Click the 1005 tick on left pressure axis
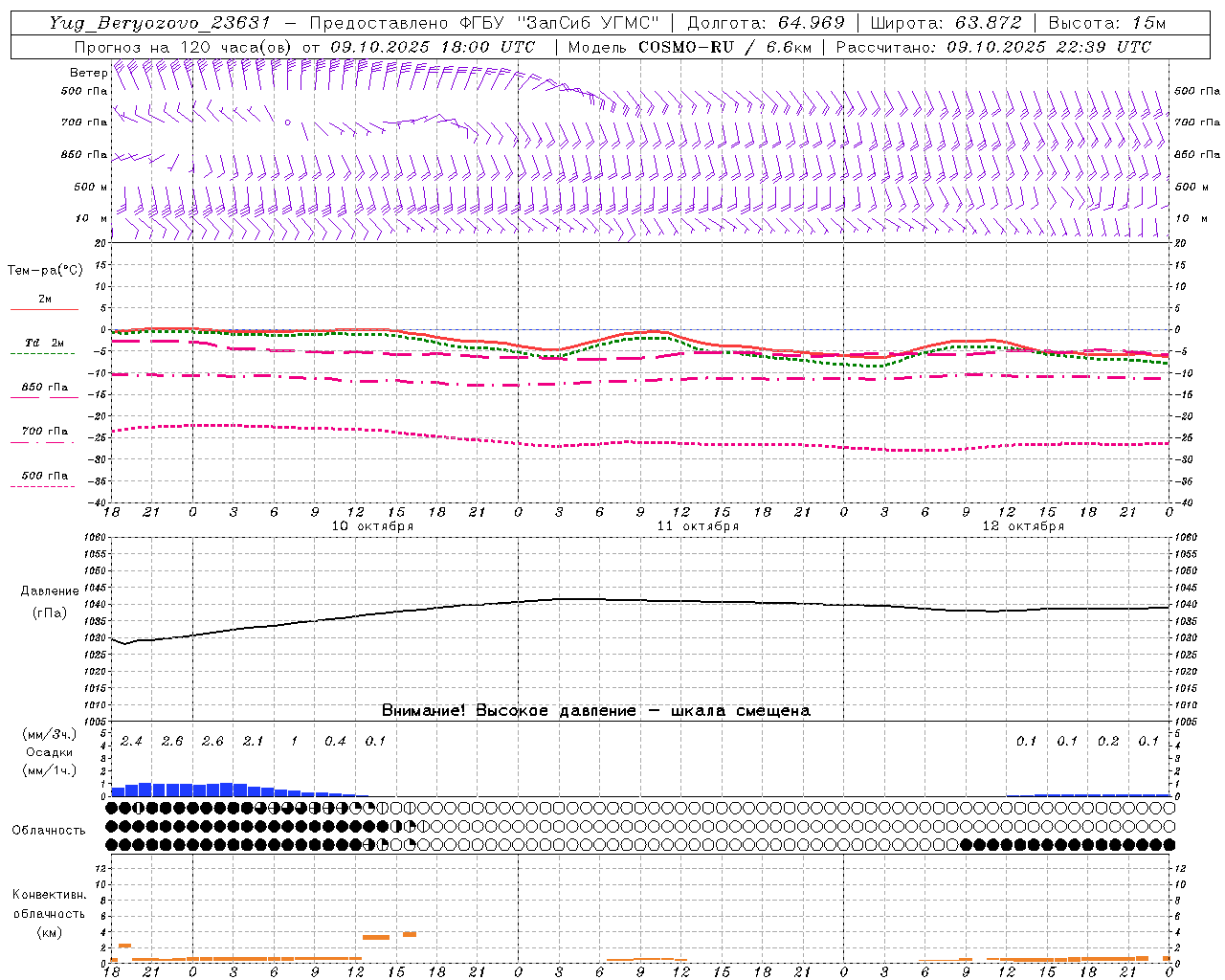This screenshot has width=1225, height=980. point(95,722)
